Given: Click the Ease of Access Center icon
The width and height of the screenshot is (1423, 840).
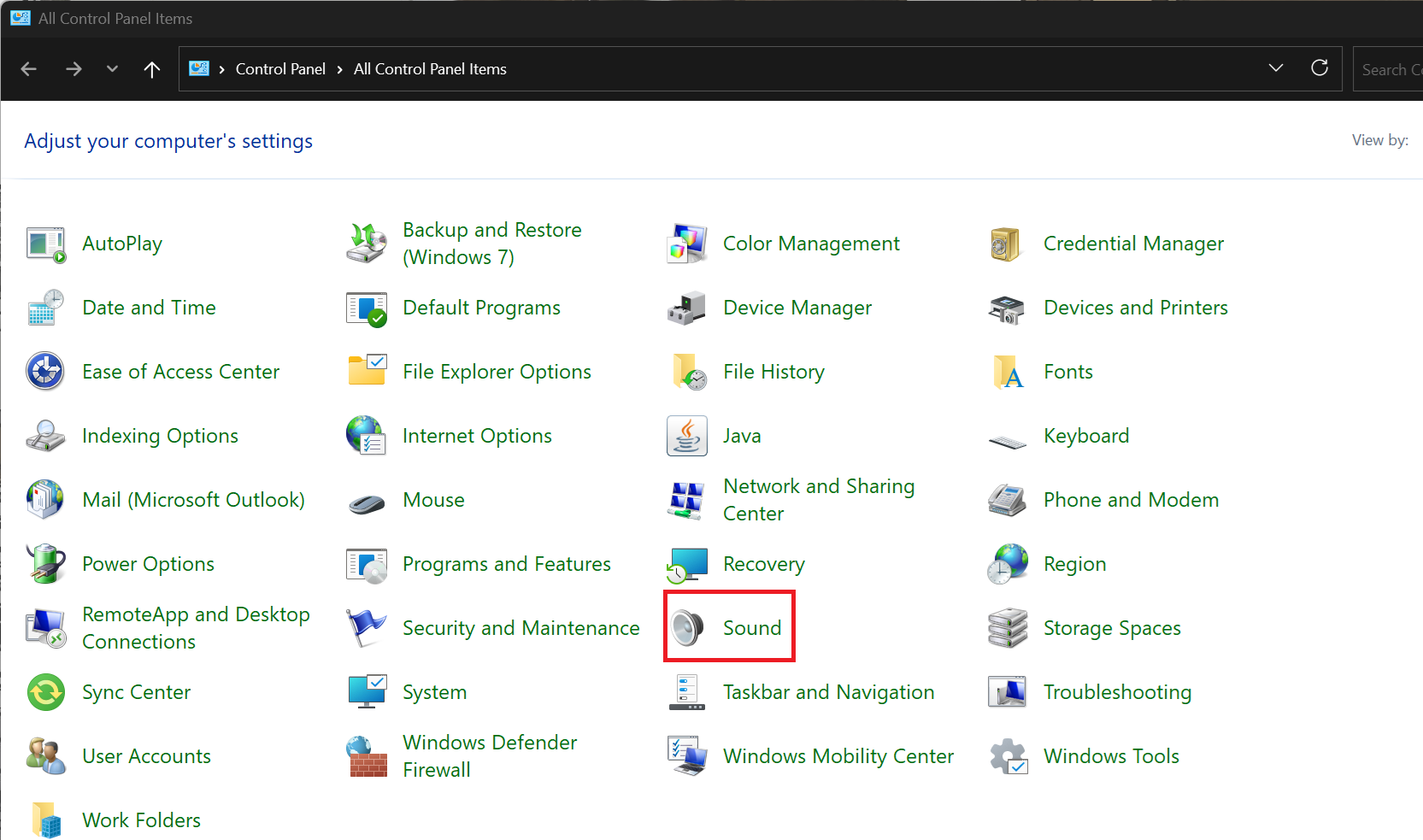Looking at the screenshot, I should pos(46,372).
